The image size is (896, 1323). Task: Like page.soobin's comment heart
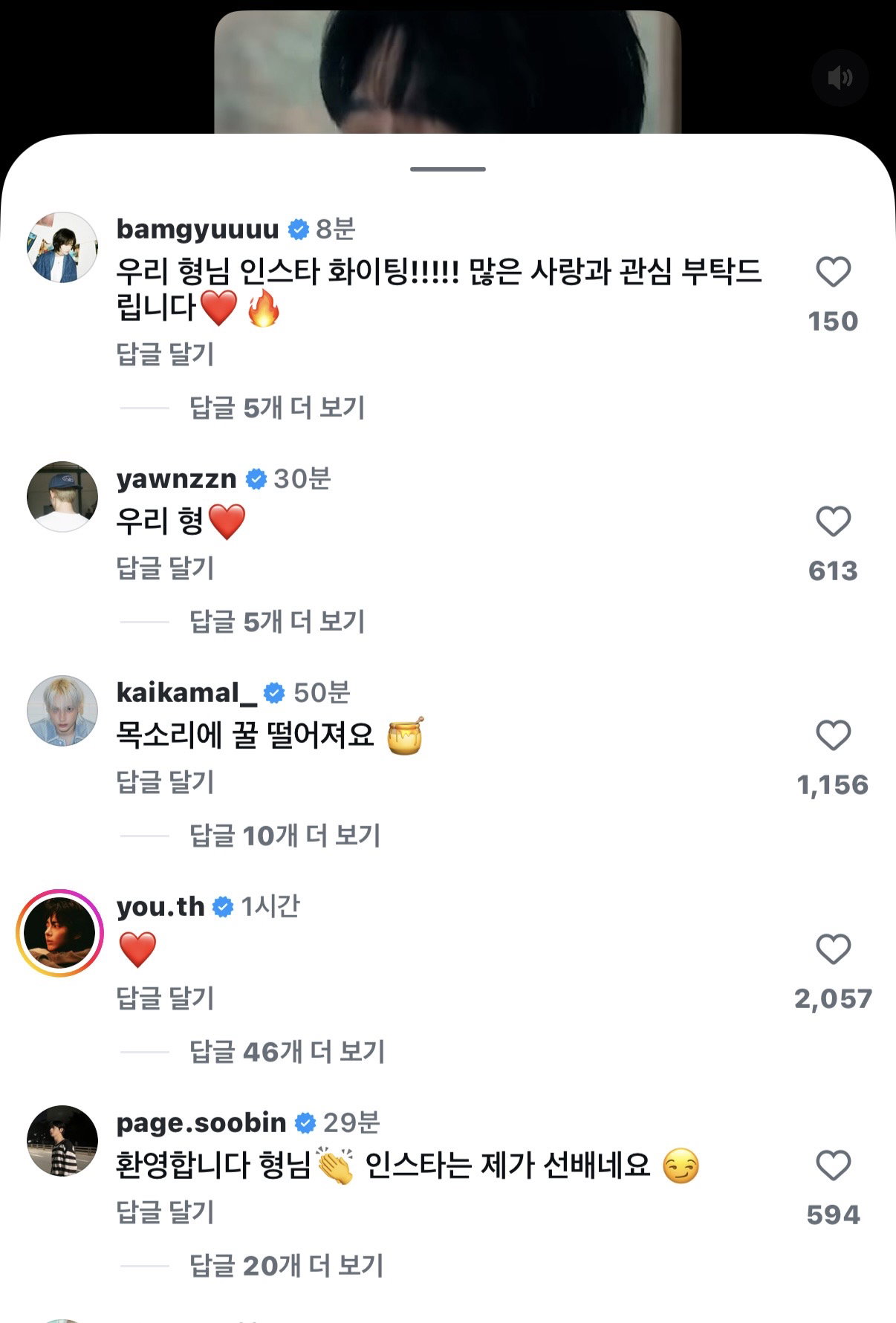click(833, 1166)
